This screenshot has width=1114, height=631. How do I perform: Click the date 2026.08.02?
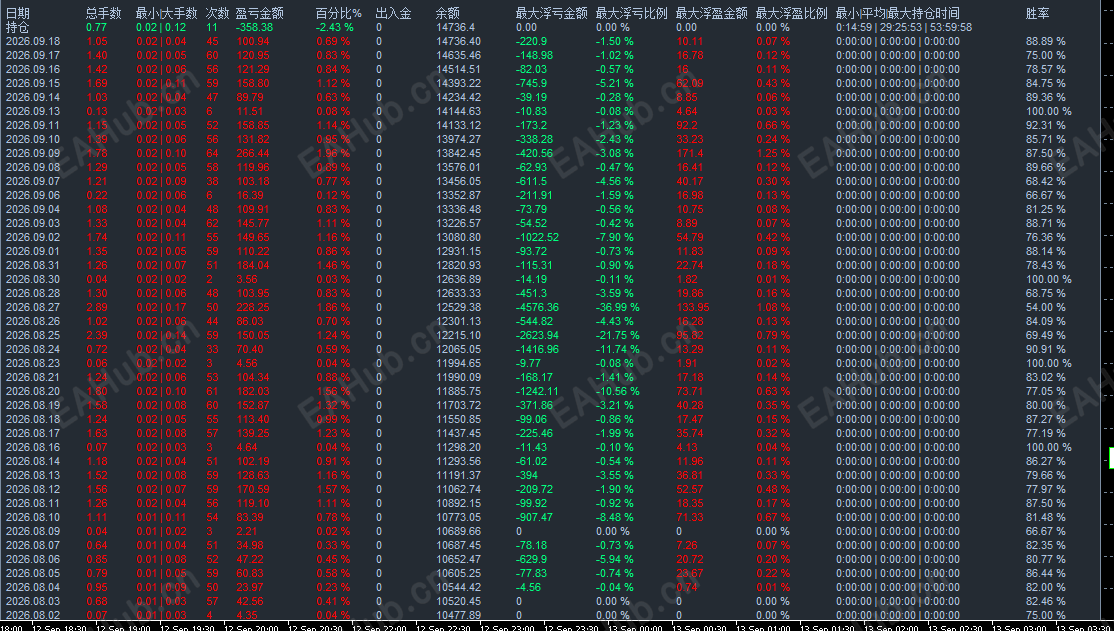point(33,615)
